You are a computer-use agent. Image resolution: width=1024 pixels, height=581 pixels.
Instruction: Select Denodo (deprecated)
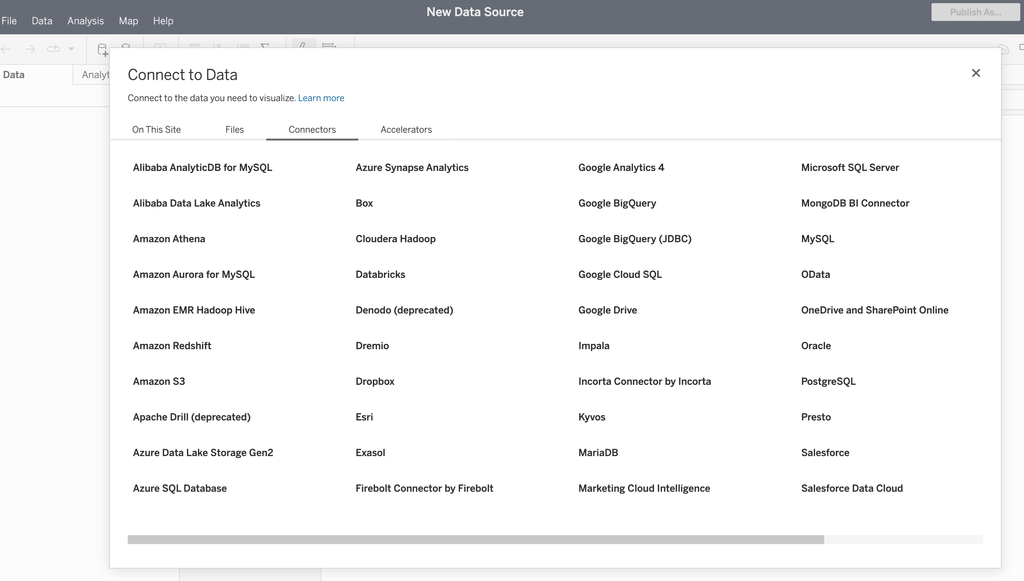404,310
